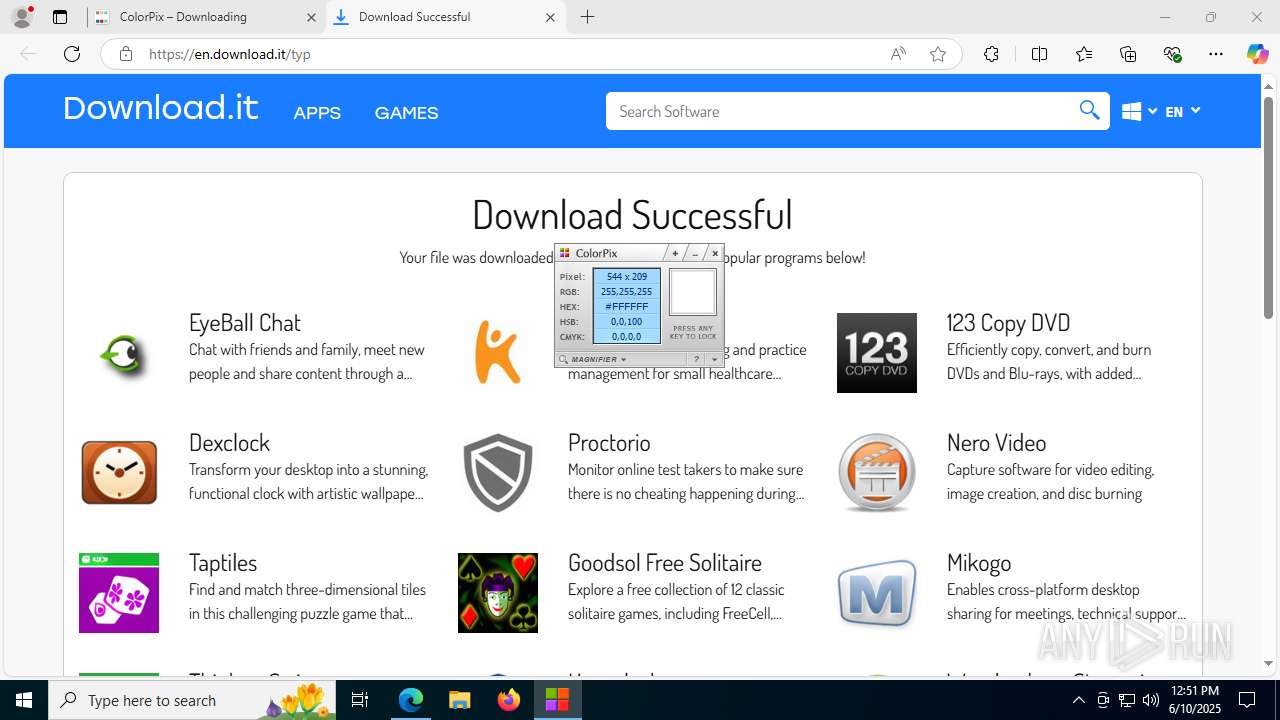The width and height of the screenshot is (1280, 720).
Task: Open the Windows platform dropdown on Download.it
Action: 1139,111
